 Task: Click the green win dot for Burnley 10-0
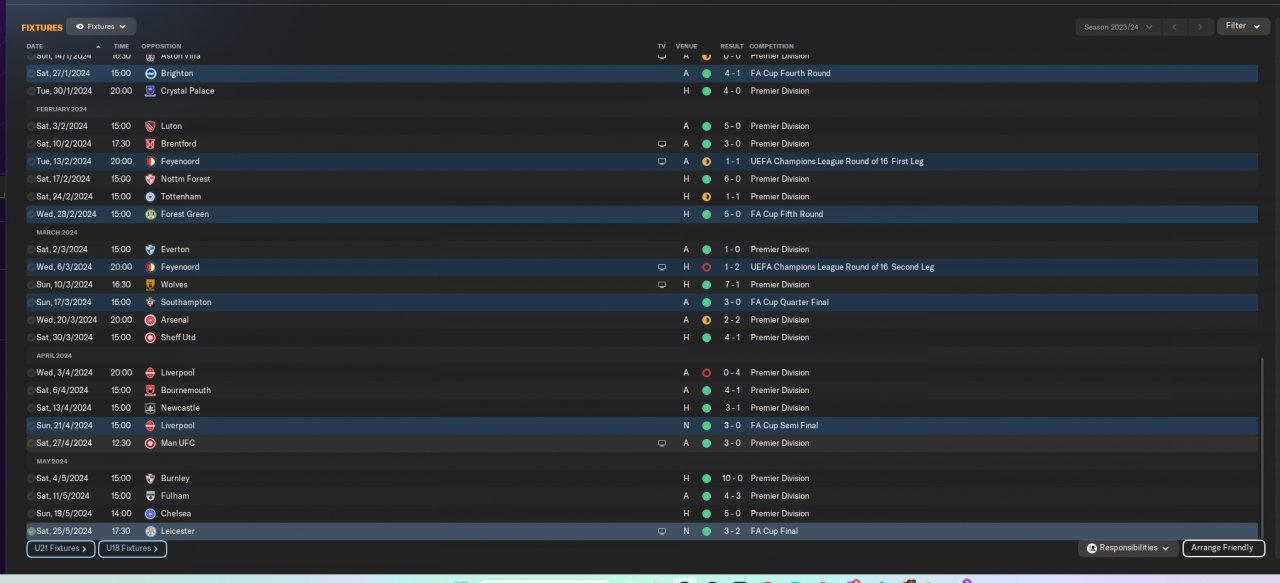(706, 478)
